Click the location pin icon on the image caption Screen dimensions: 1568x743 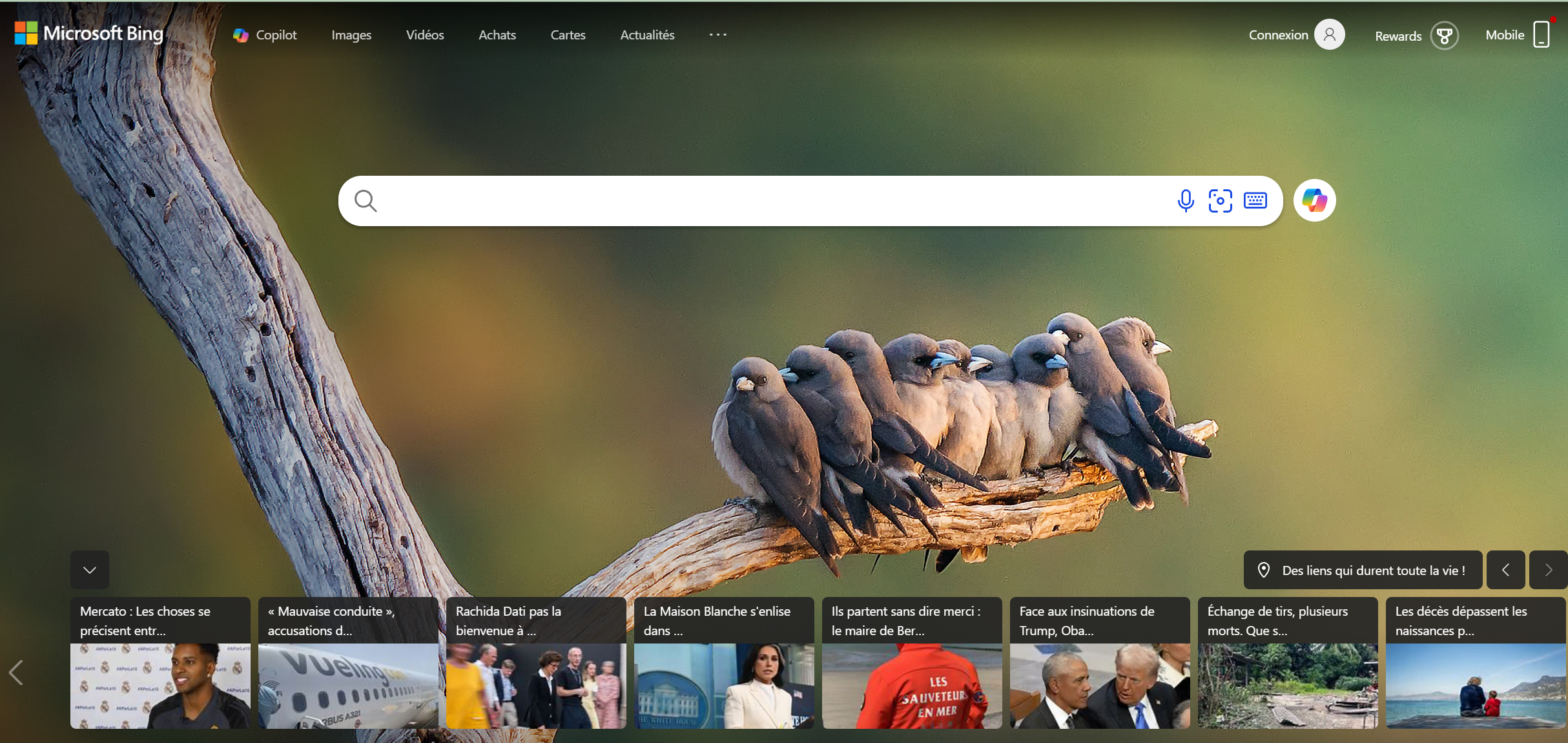[1264, 570]
